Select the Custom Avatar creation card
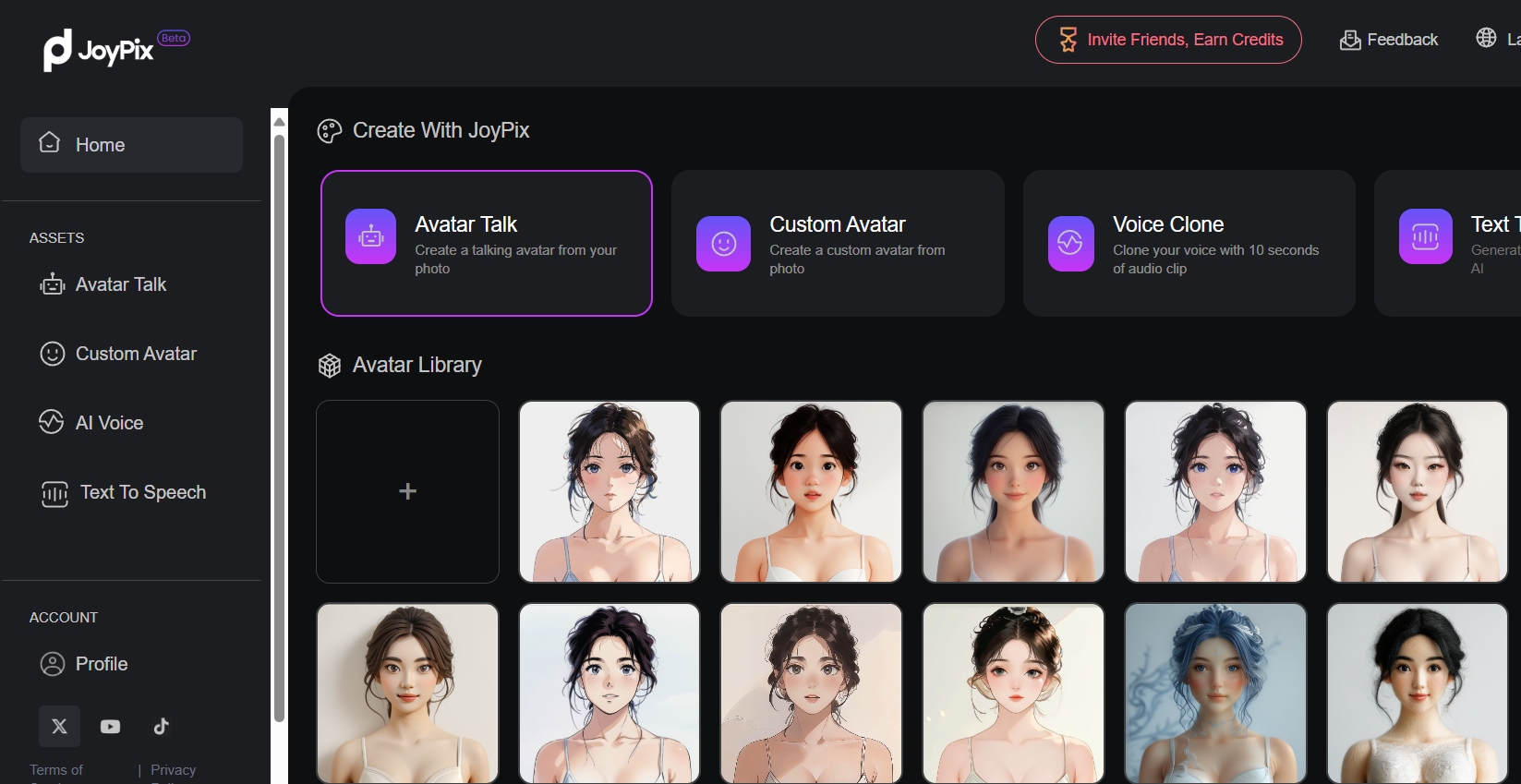This screenshot has width=1521, height=784. pos(838,244)
